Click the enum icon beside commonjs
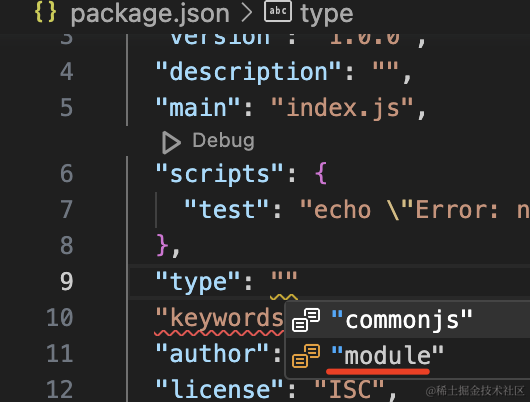Image resolution: width=530 pixels, height=402 pixels. pyautogui.click(x=306, y=320)
